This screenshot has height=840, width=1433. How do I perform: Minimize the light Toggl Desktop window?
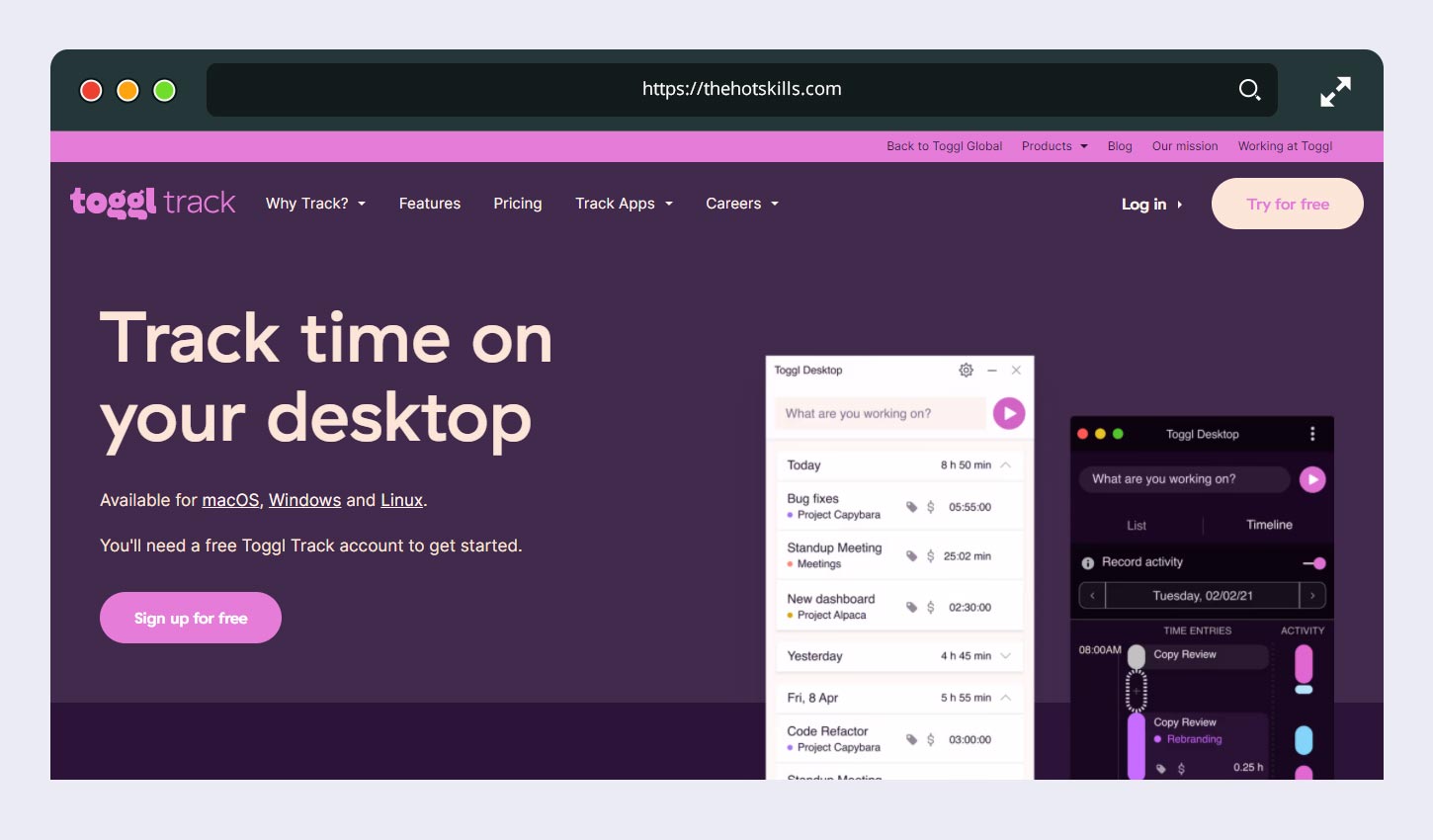click(x=992, y=370)
